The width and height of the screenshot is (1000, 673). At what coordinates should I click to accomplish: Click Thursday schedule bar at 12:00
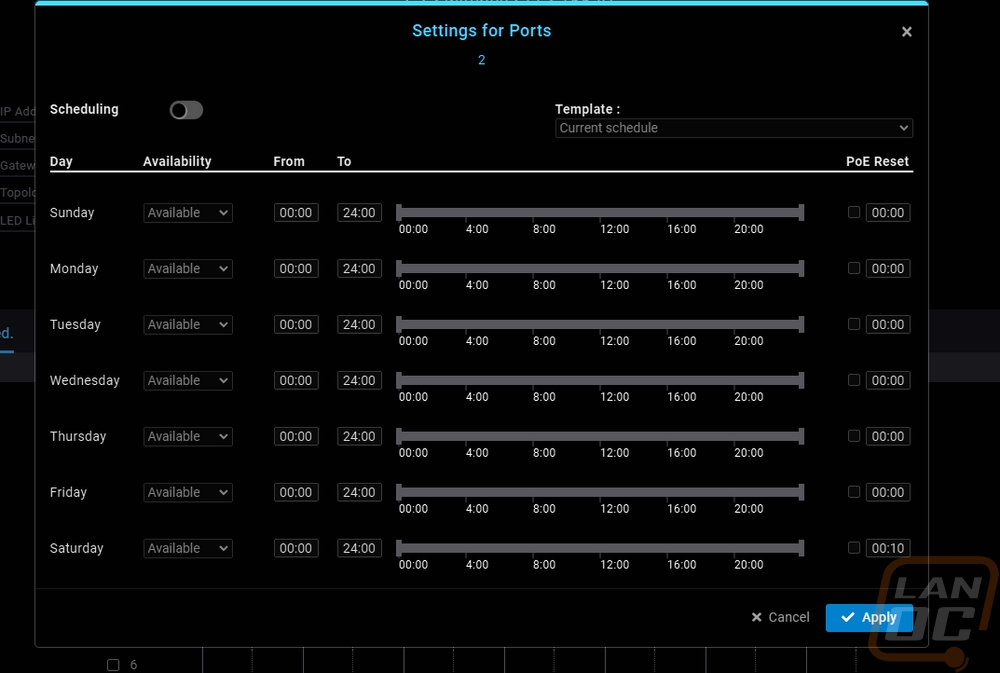(614, 437)
